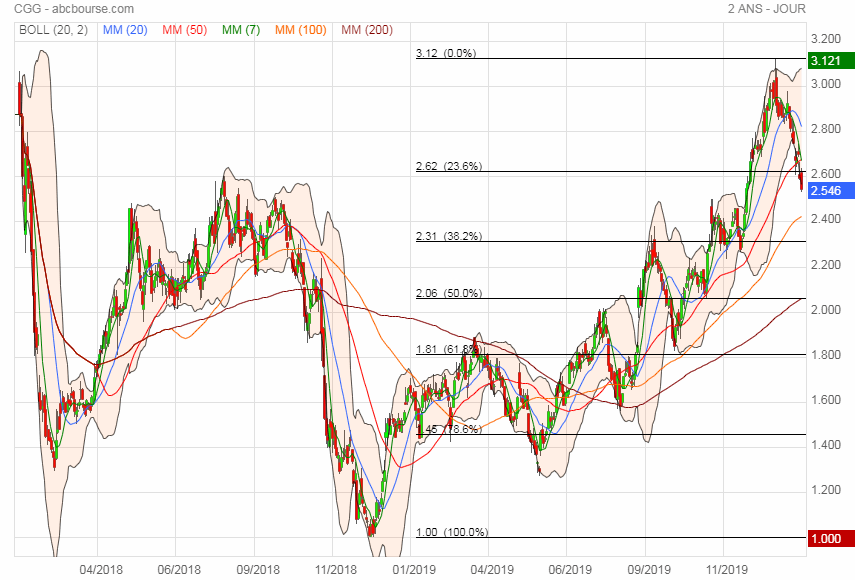Click the red 1.000 low price tag

click(830, 539)
